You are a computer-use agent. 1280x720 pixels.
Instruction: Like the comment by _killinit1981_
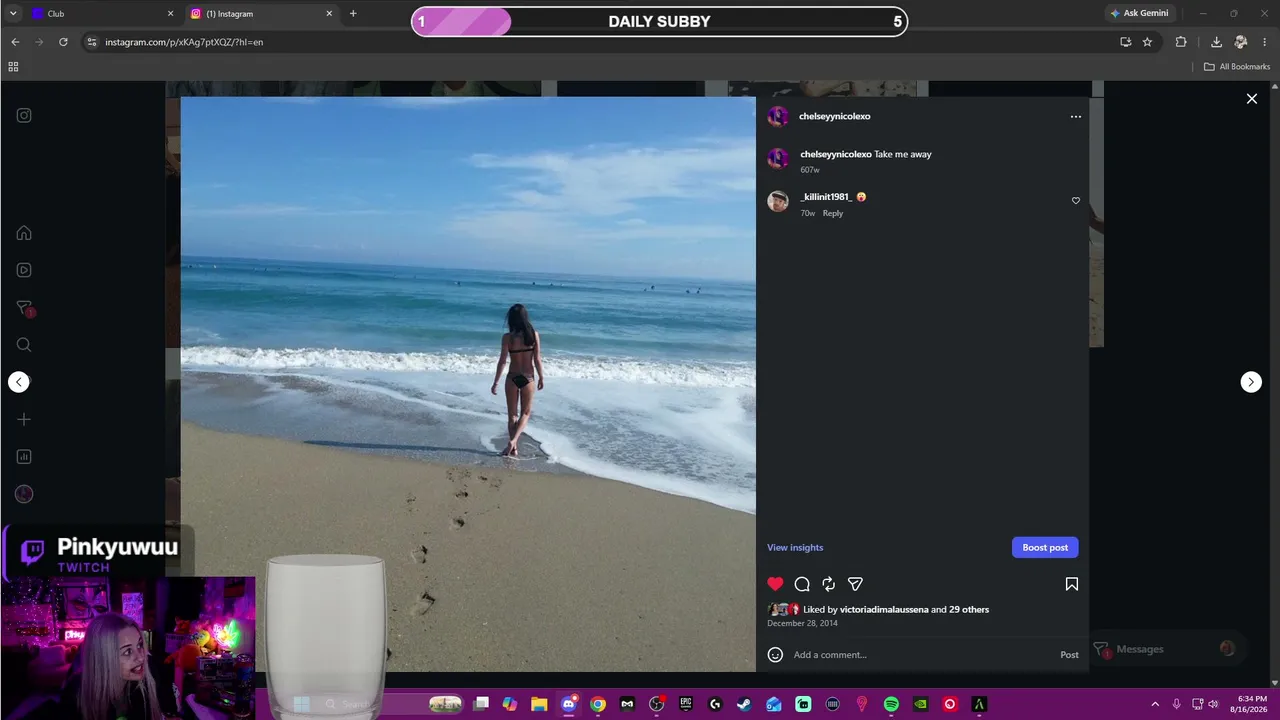tap(1076, 200)
